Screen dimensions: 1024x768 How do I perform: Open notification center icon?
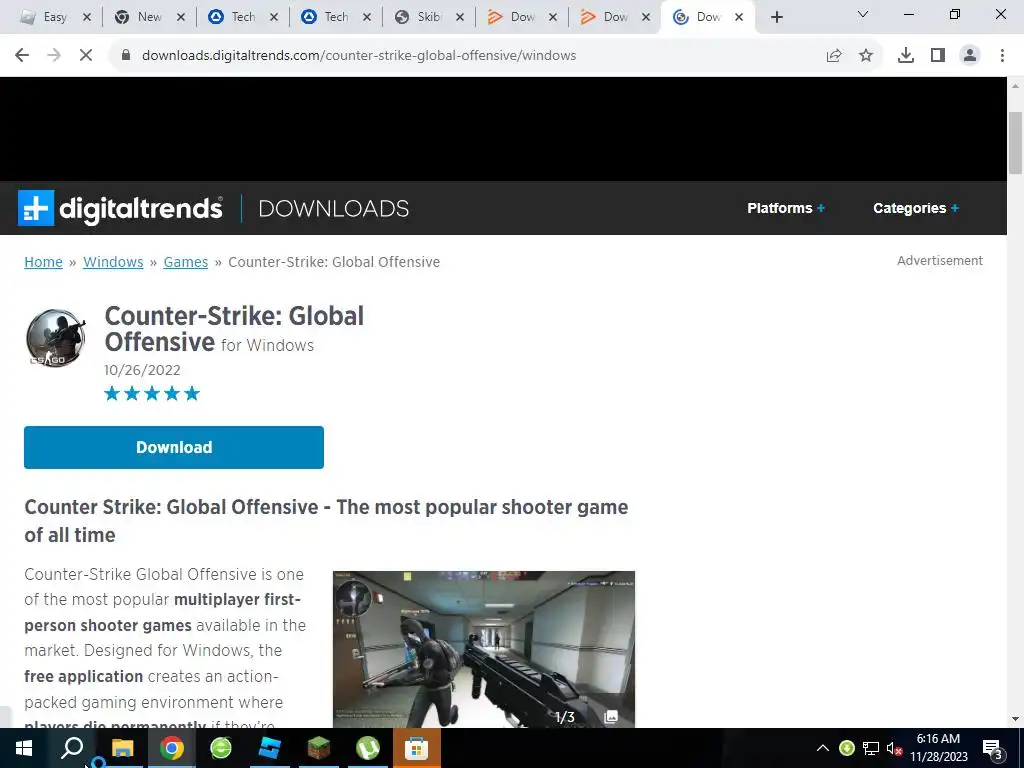[x=993, y=750]
